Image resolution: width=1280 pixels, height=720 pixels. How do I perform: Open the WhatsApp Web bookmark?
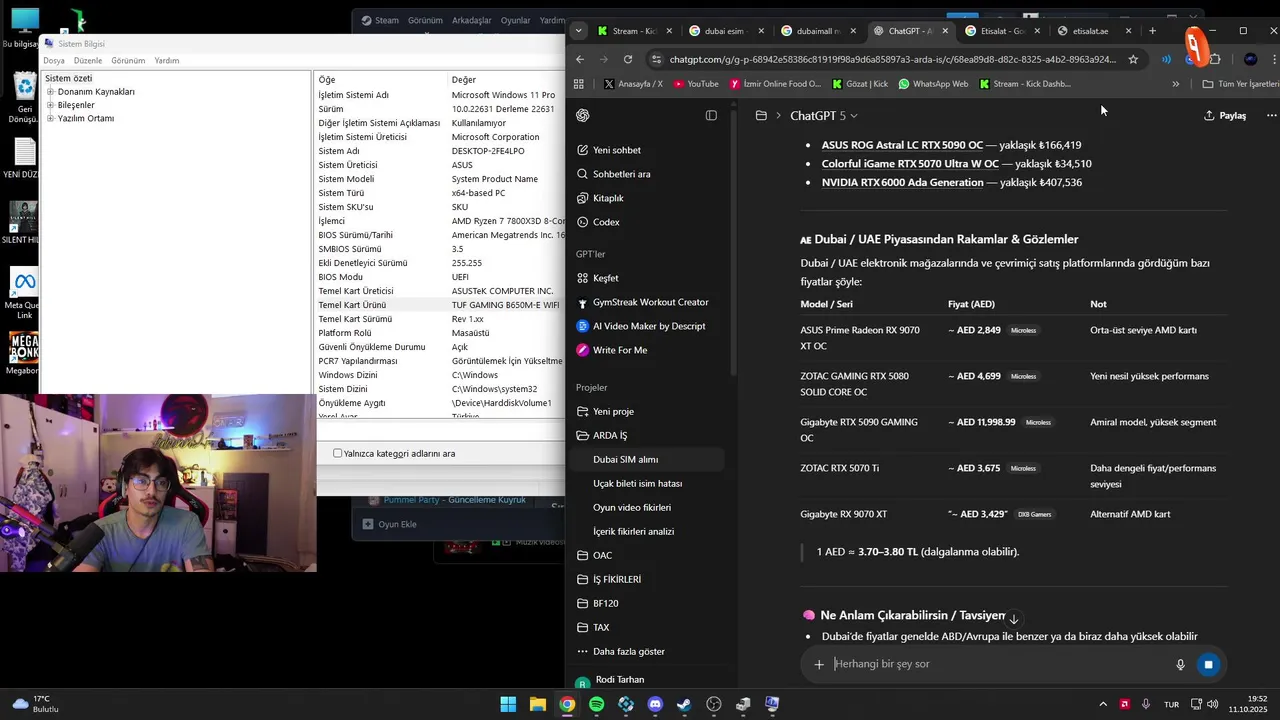tap(933, 84)
